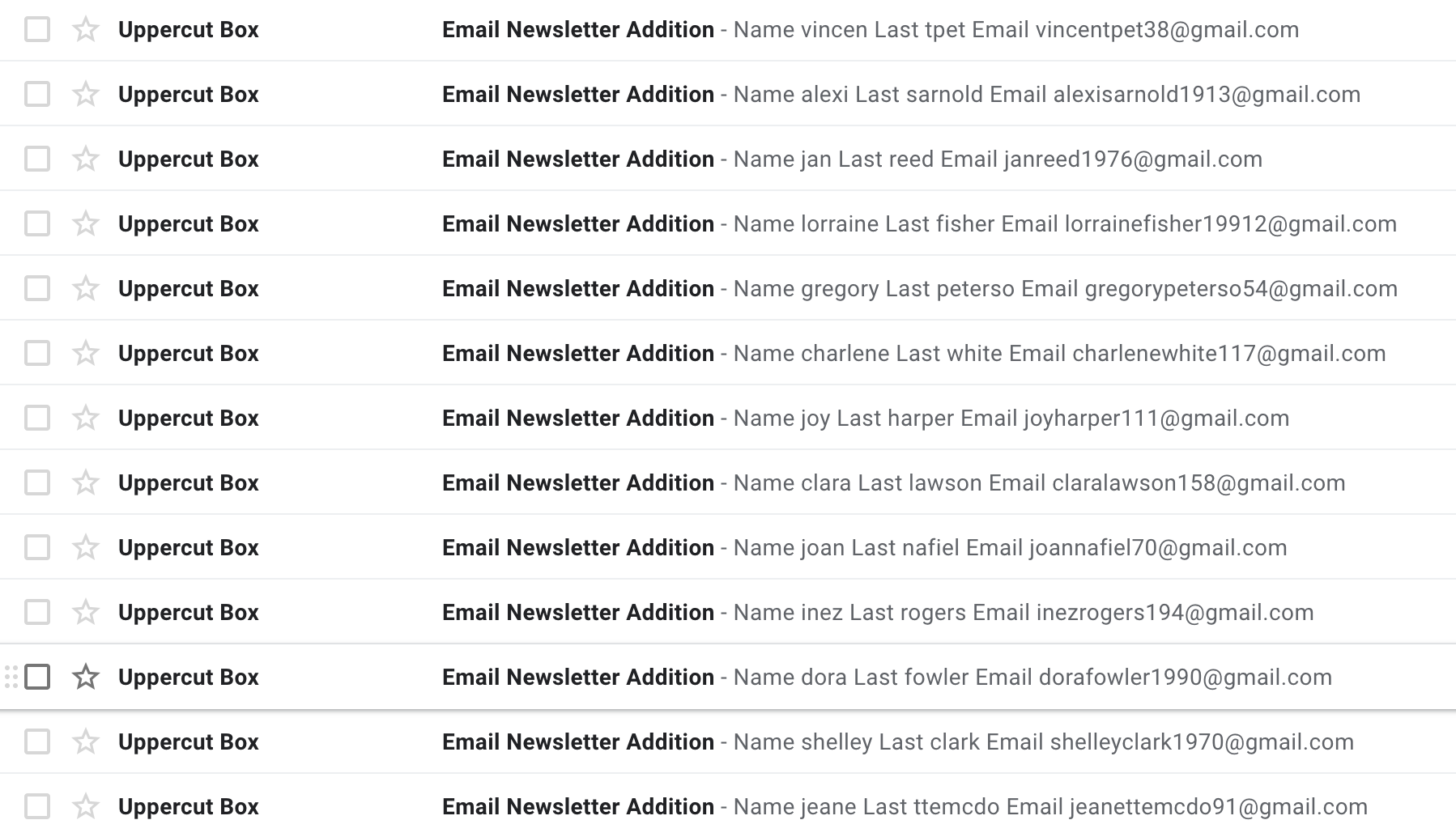
Task: Open email from Name jan Last reed
Action: (728, 159)
